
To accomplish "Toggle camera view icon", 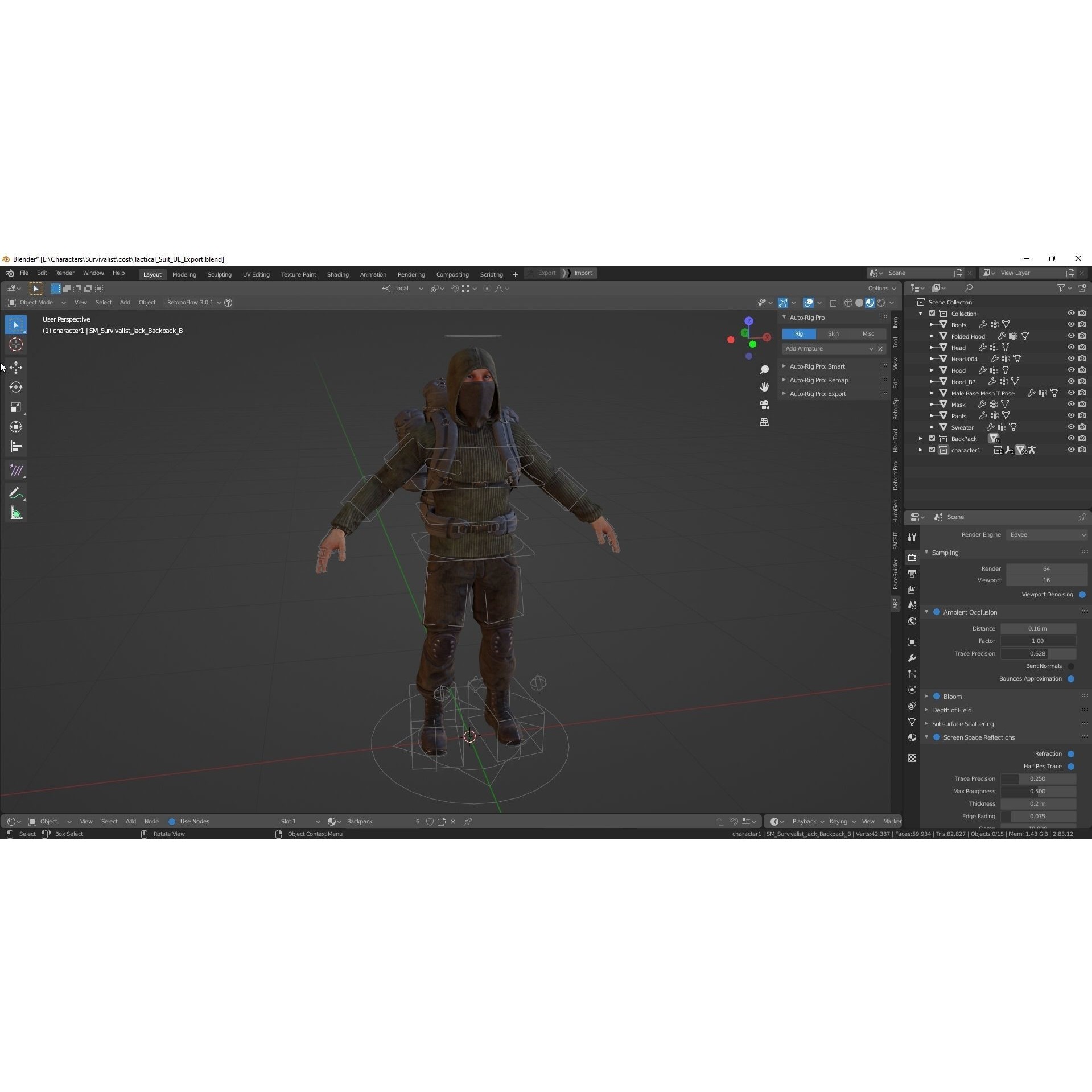I will point(764,405).
